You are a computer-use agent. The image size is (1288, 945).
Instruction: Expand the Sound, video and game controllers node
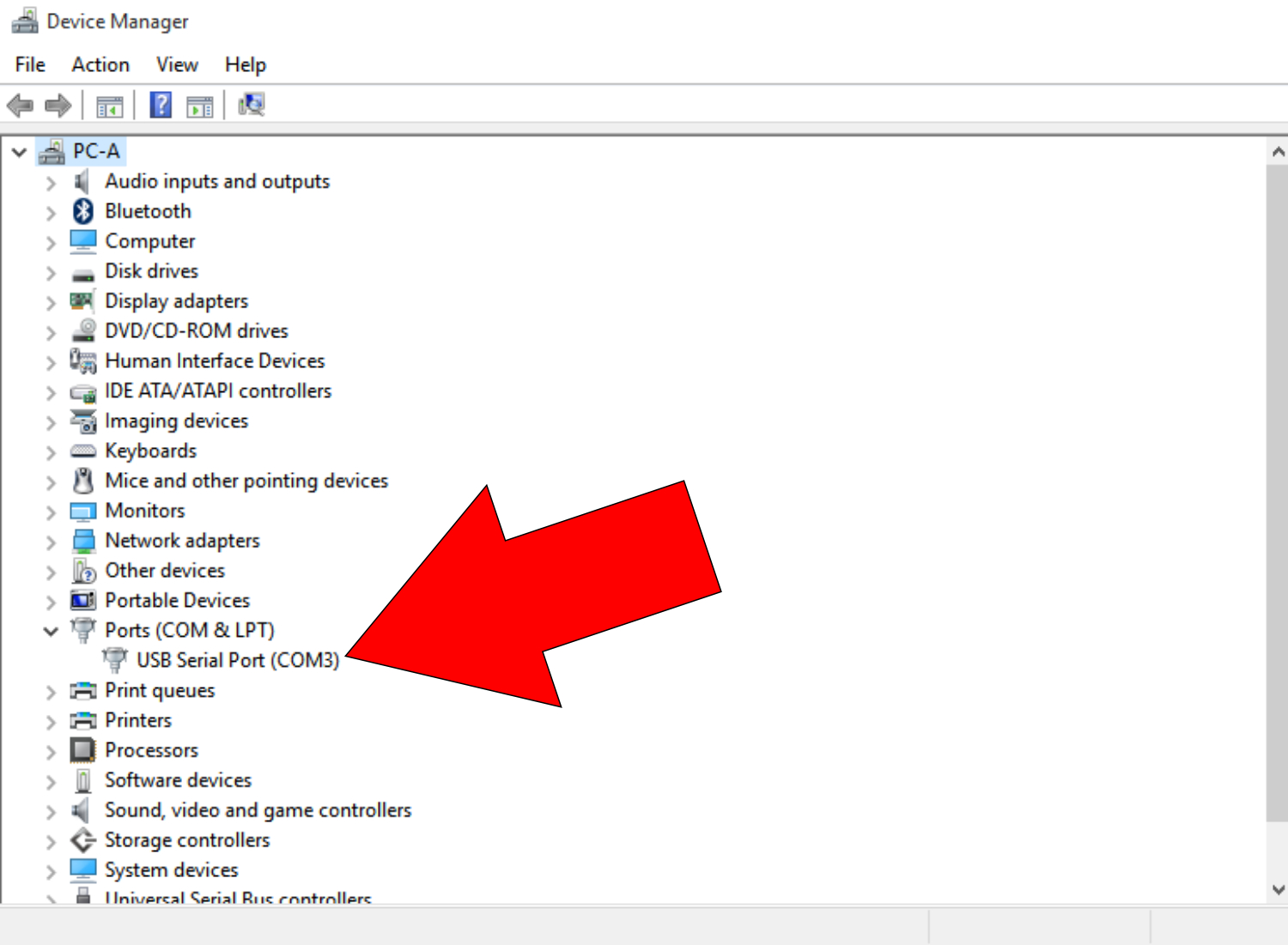[x=51, y=812]
